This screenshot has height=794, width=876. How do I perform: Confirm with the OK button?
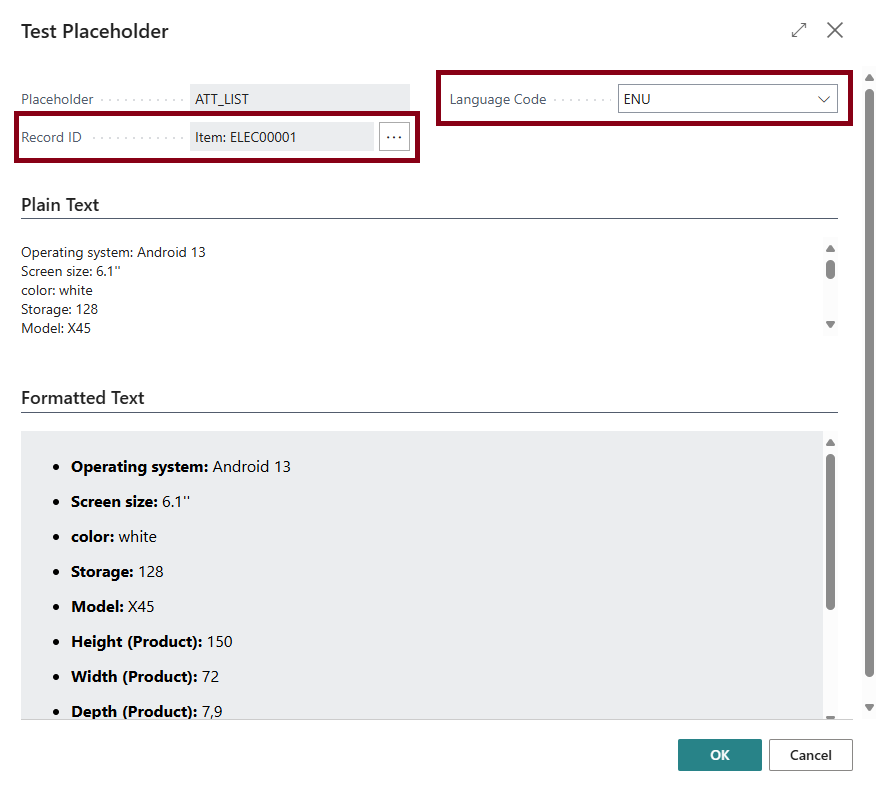(719, 755)
